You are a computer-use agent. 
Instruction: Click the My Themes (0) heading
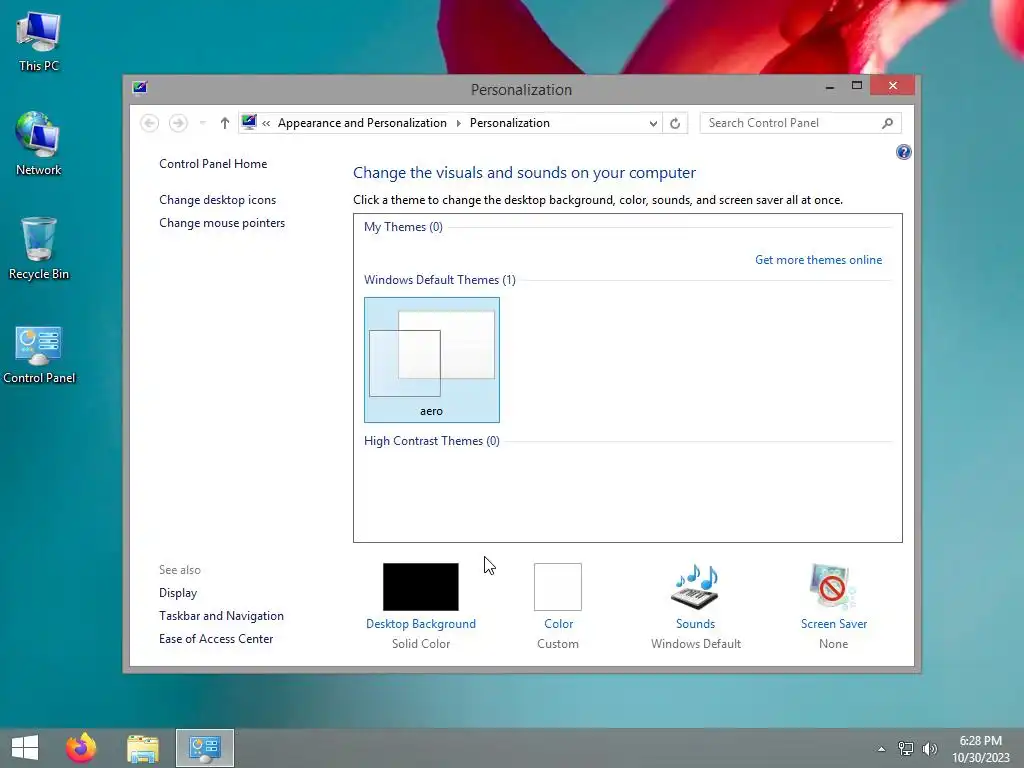point(403,227)
